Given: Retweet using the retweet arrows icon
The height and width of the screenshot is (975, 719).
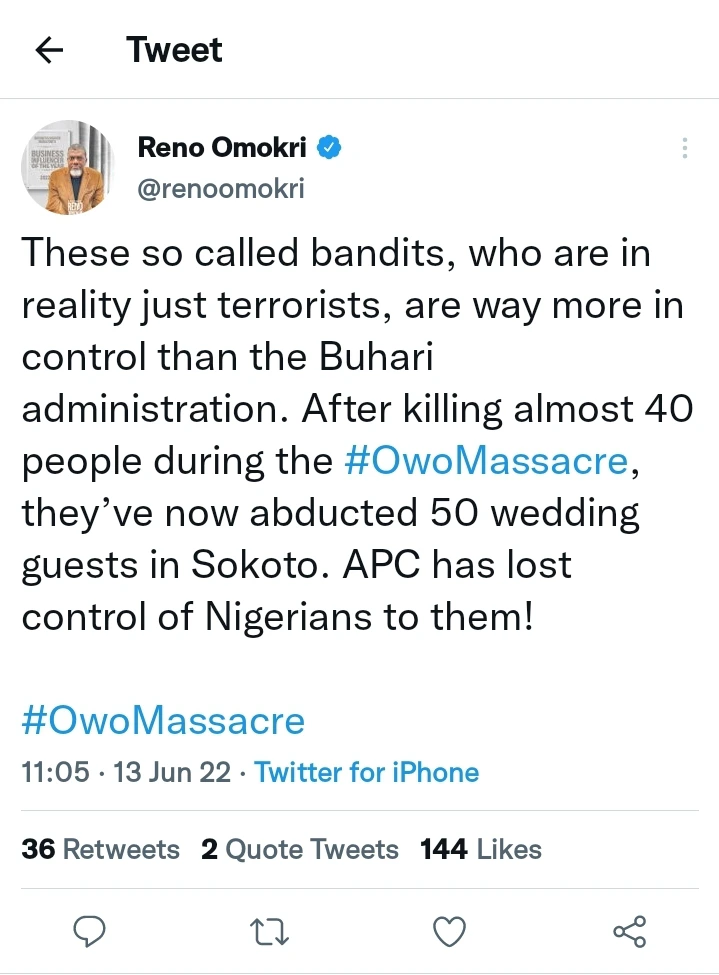Looking at the screenshot, I should 270,932.
